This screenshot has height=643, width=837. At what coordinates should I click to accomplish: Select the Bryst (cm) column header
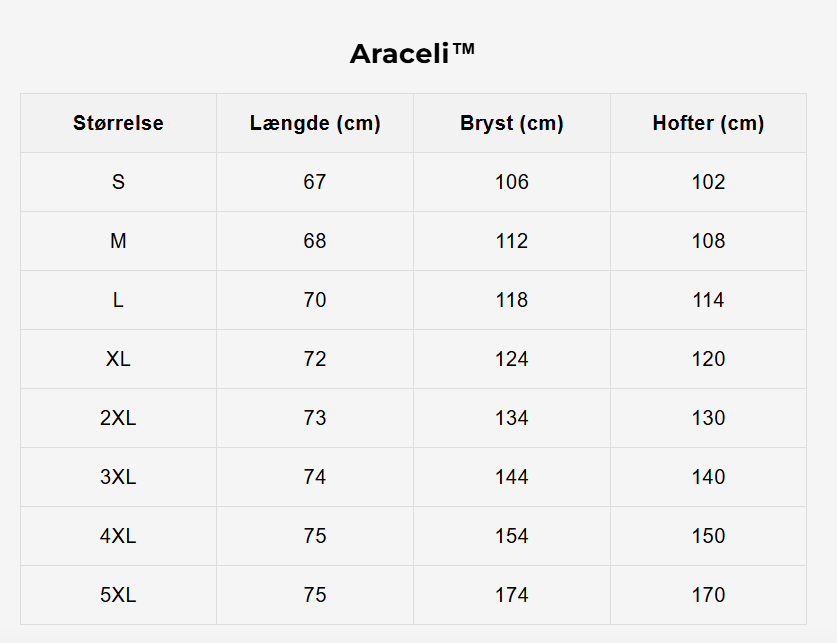(x=512, y=123)
